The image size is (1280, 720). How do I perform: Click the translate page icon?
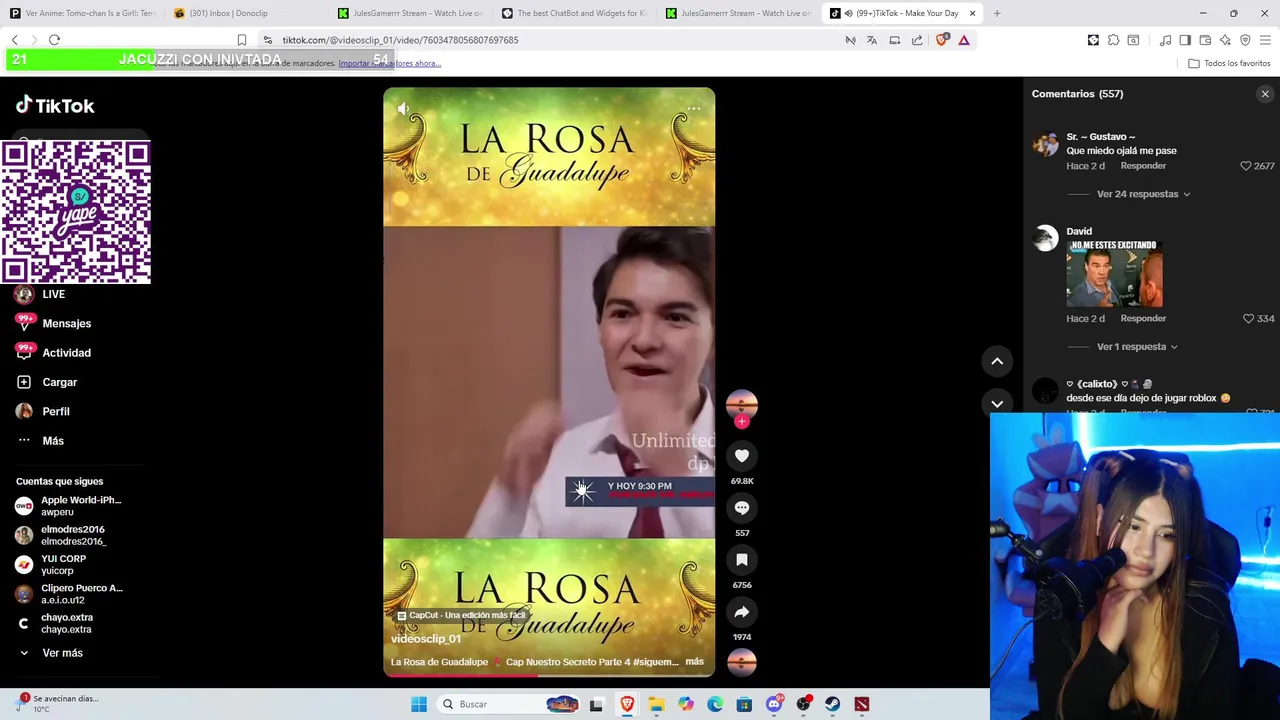click(x=872, y=40)
